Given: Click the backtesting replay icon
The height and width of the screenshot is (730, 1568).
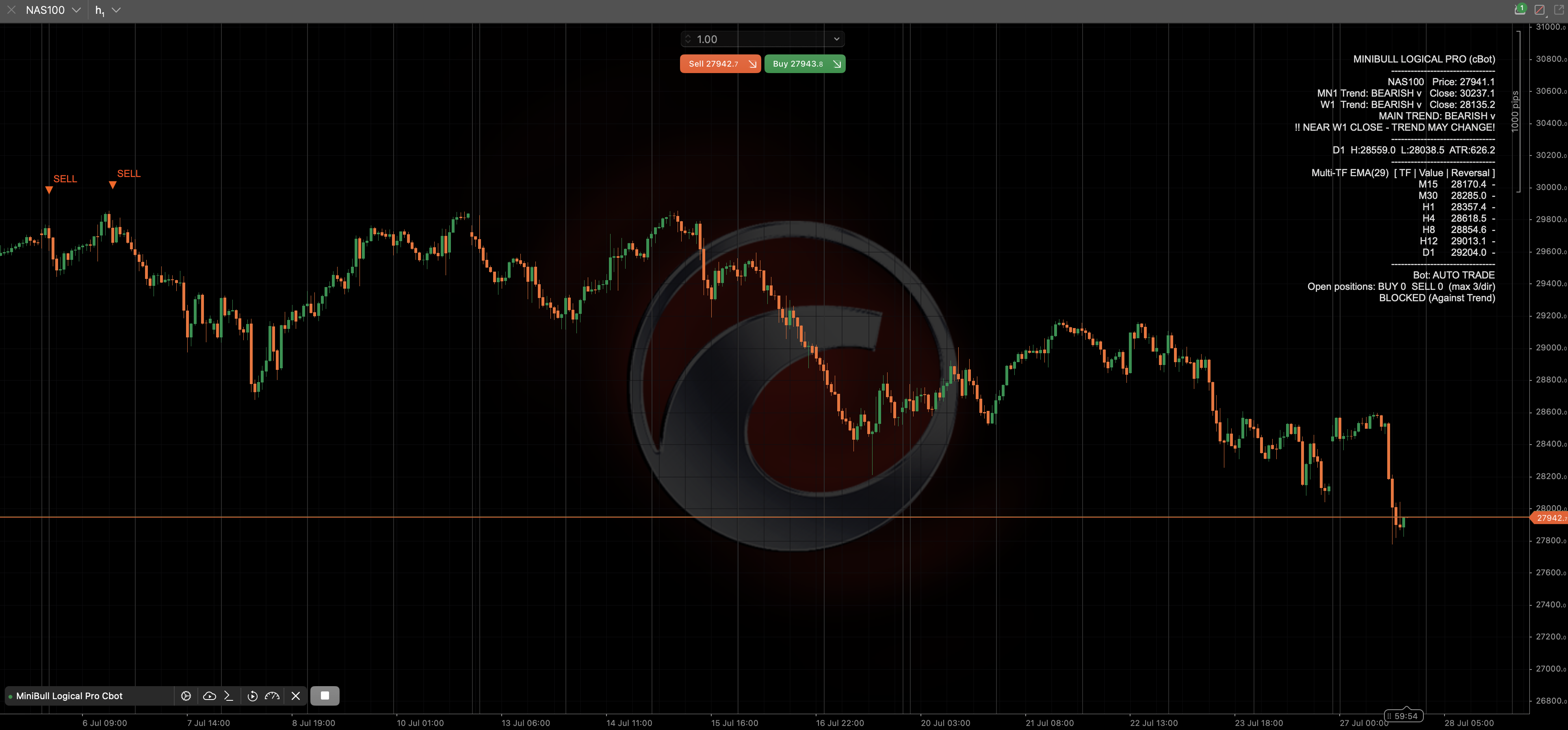Looking at the screenshot, I should coord(253,695).
